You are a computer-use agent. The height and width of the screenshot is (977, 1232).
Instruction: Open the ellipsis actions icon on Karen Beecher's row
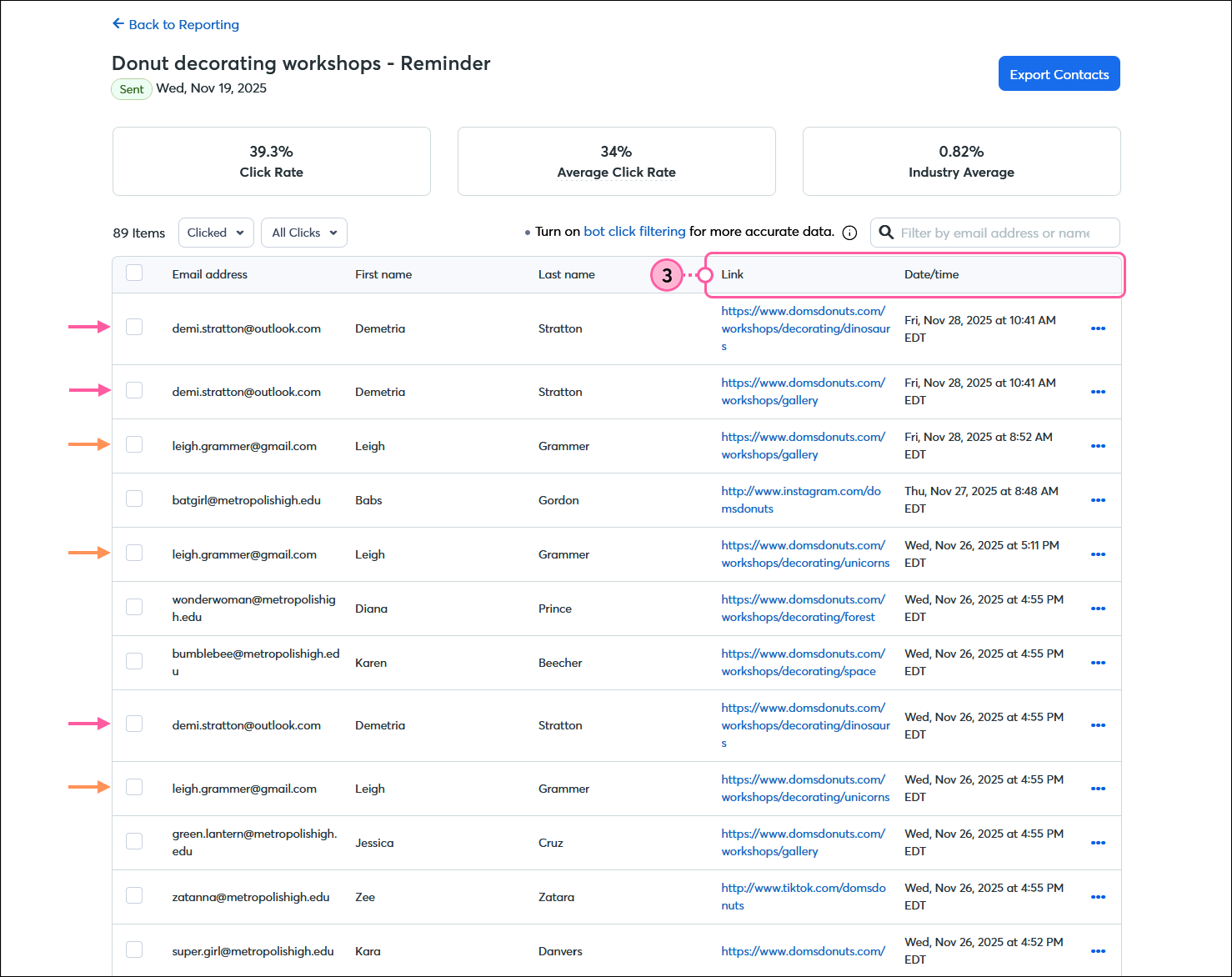click(x=1098, y=663)
